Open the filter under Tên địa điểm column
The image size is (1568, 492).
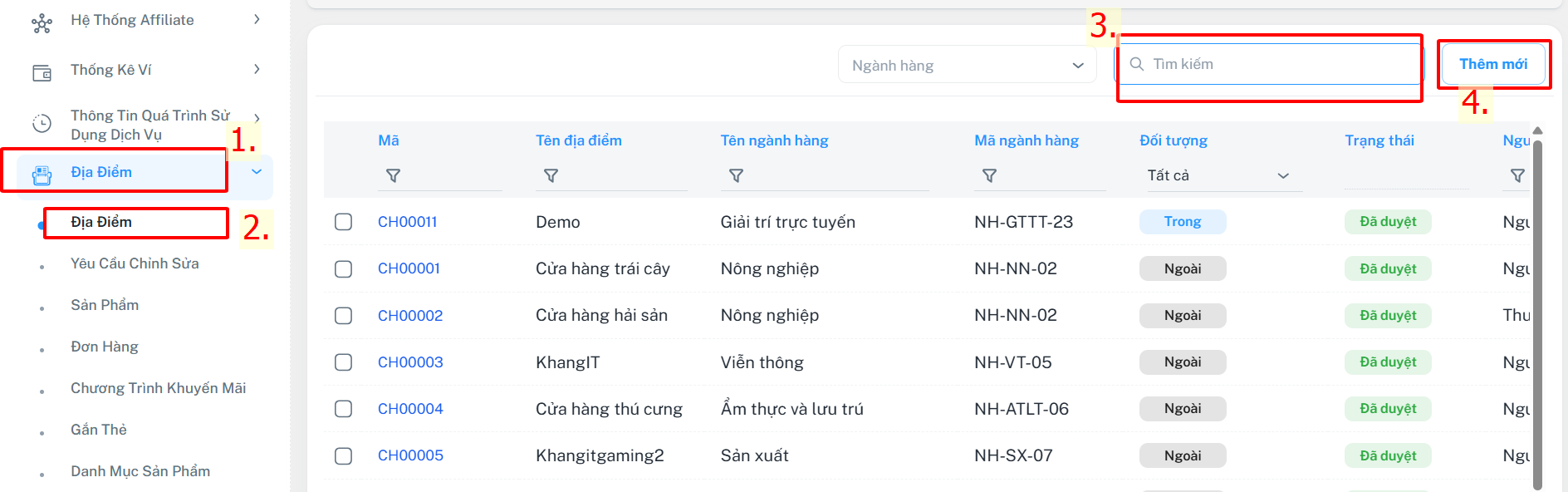(x=551, y=176)
